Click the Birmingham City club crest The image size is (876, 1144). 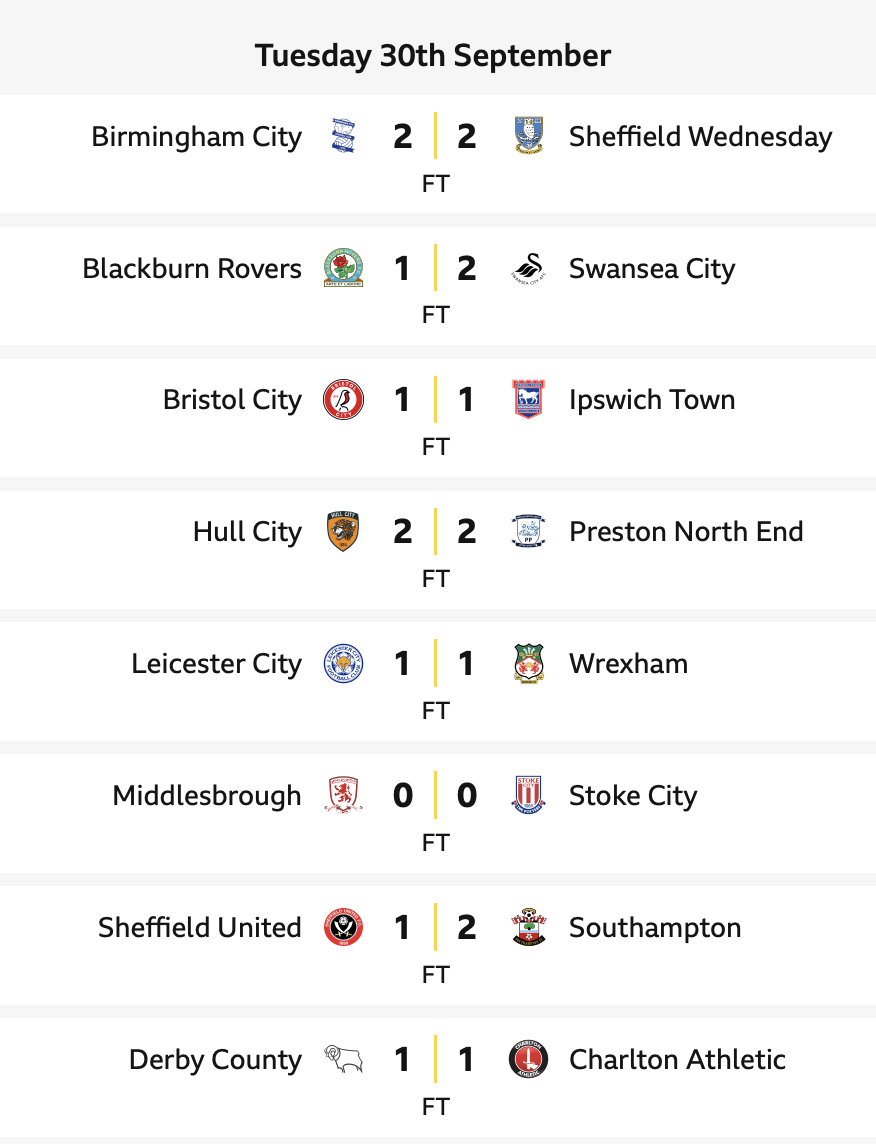coord(343,136)
